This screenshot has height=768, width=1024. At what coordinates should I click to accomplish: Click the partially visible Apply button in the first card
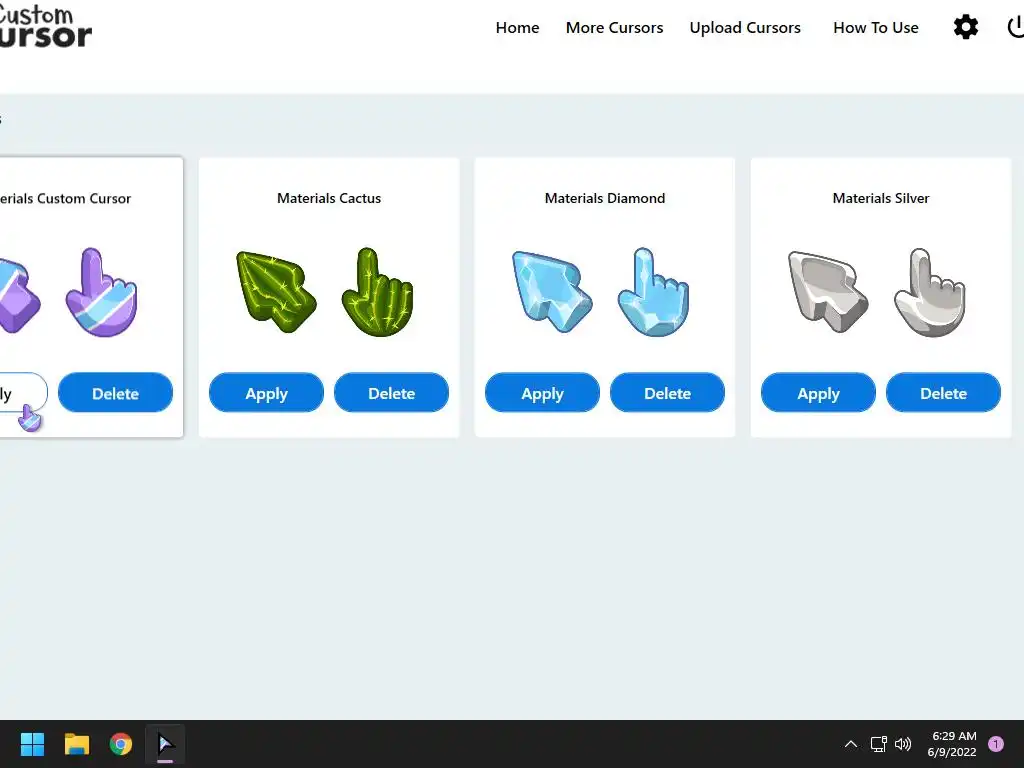[23, 392]
